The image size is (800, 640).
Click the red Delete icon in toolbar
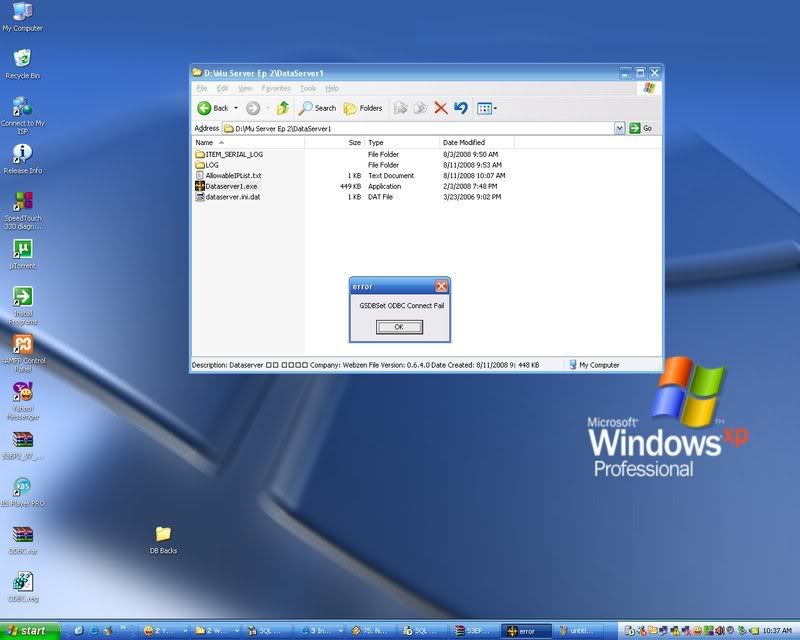click(x=440, y=108)
